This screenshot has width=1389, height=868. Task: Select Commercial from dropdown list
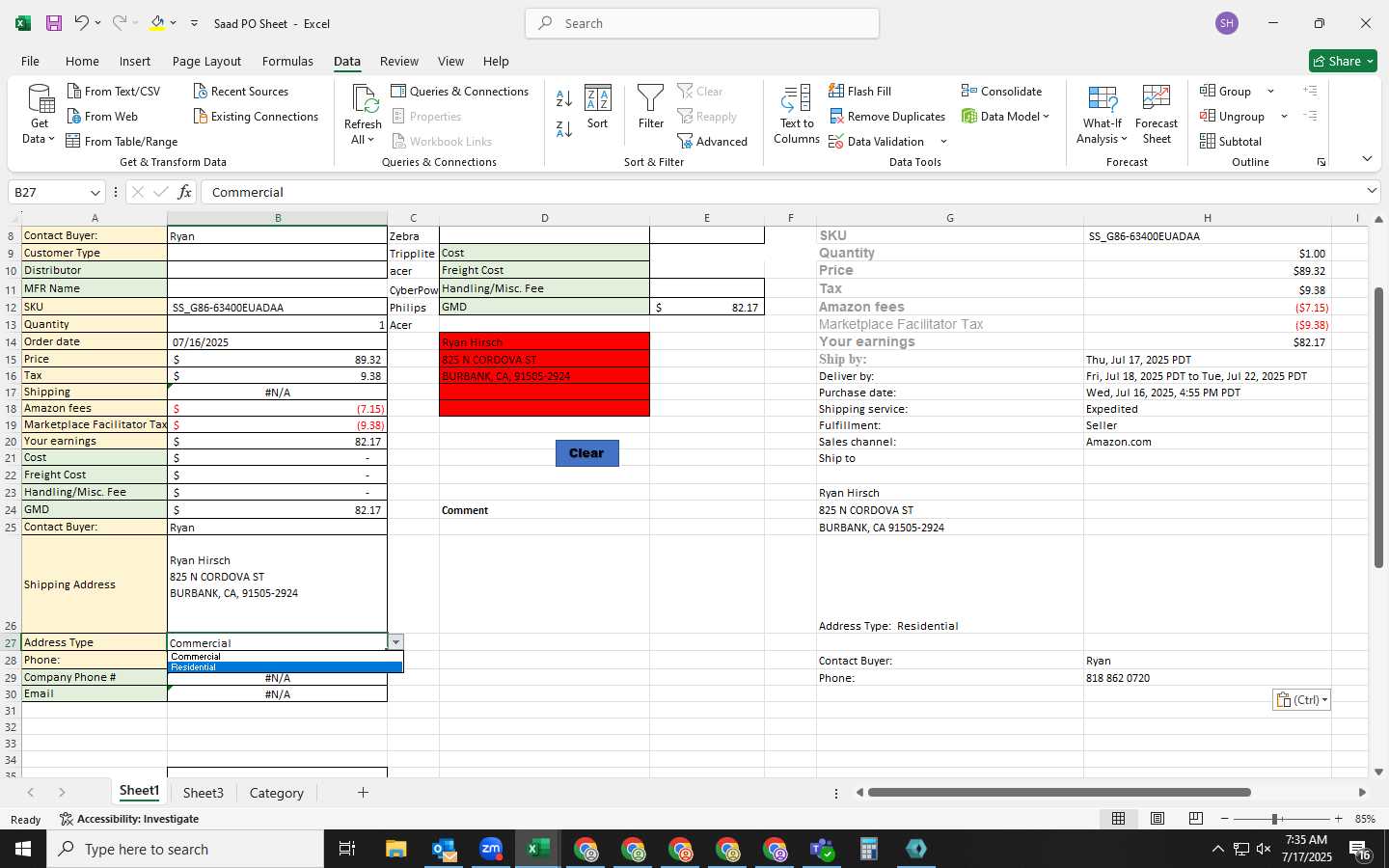[286, 657]
